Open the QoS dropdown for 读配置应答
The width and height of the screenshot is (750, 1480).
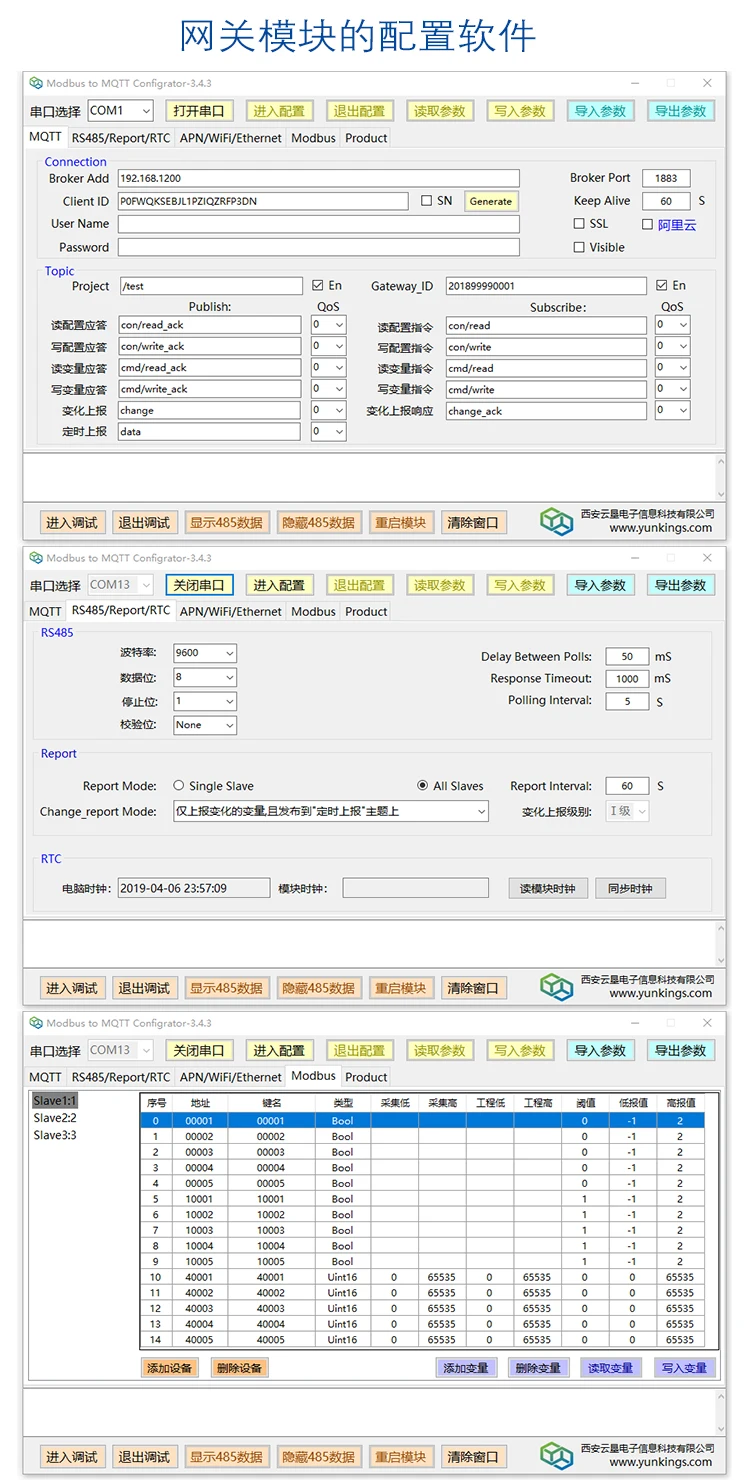(x=328, y=325)
